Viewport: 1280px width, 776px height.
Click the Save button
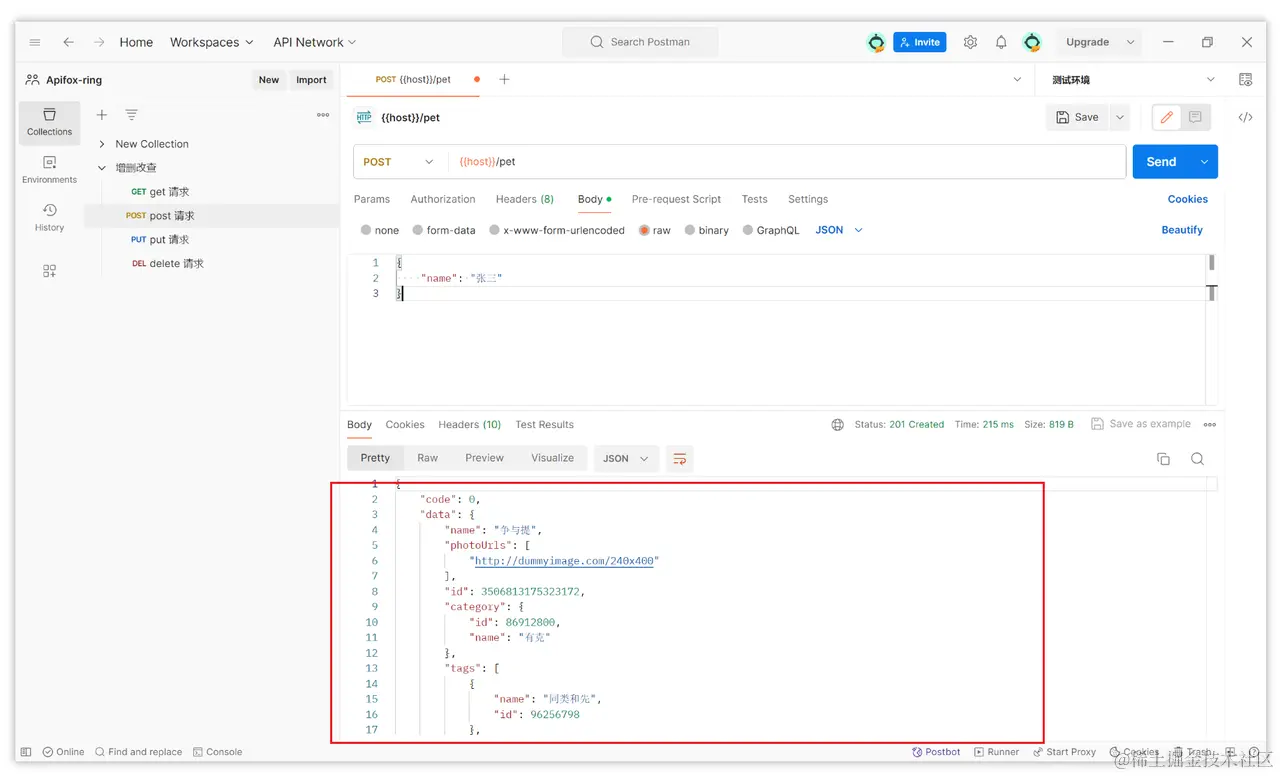[1077, 117]
